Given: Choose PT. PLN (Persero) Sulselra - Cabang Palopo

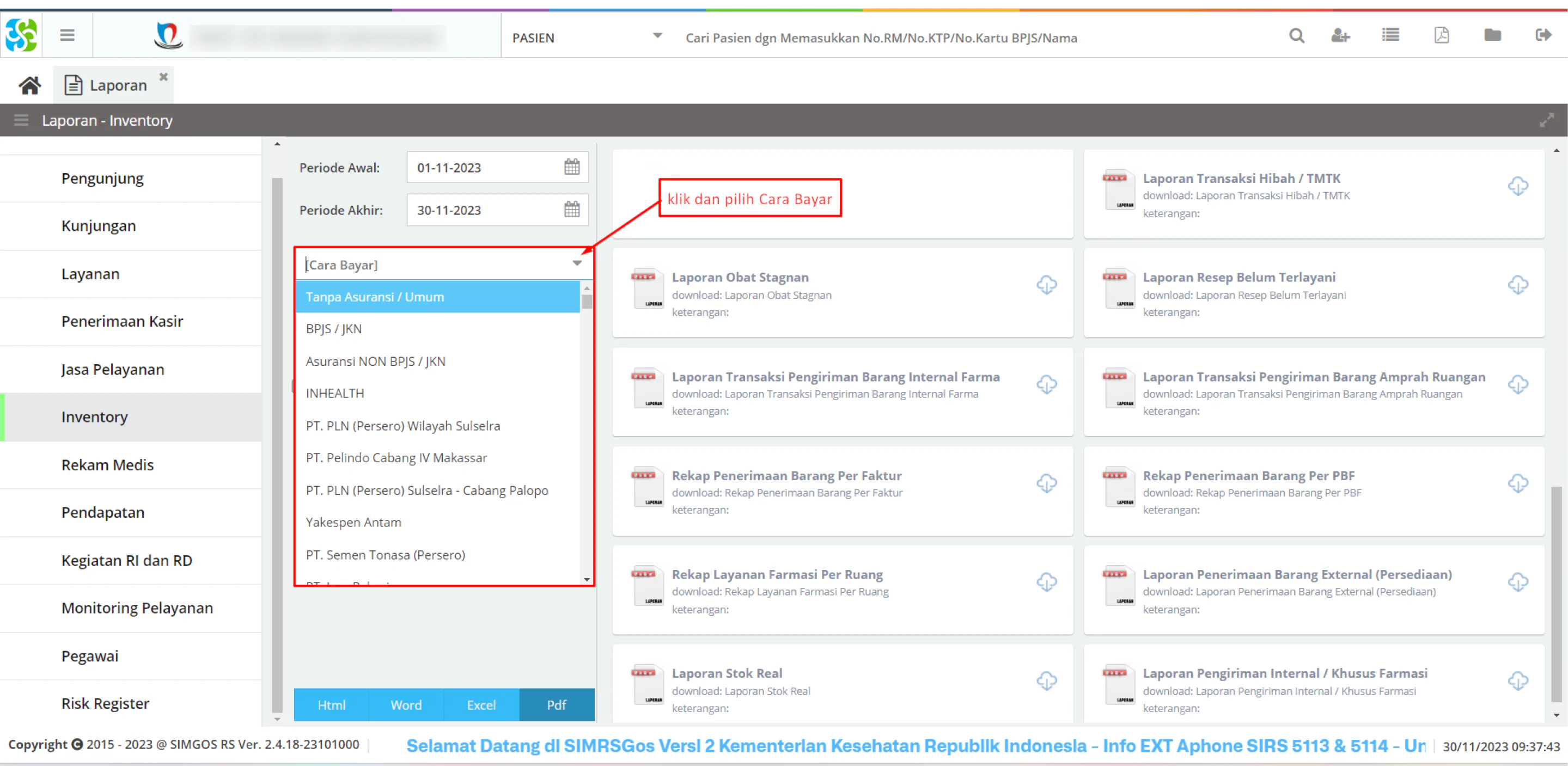Looking at the screenshot, I should [x=437, y=491].
